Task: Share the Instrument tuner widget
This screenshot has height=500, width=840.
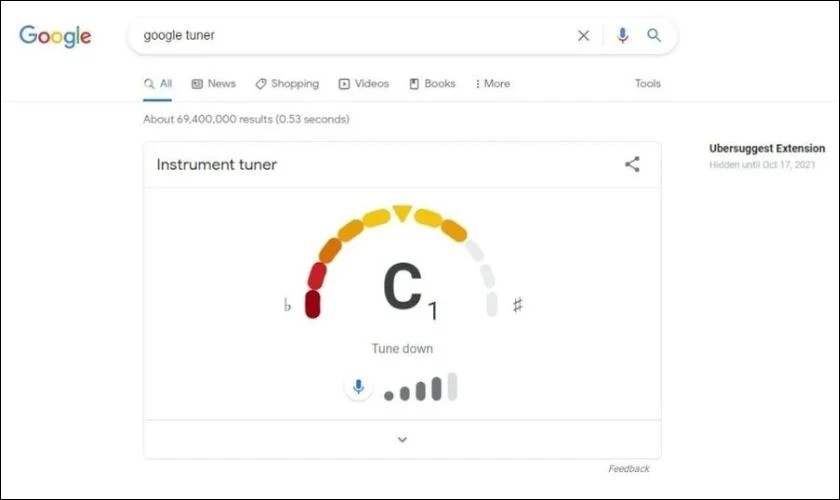Action: coord(632,164)
